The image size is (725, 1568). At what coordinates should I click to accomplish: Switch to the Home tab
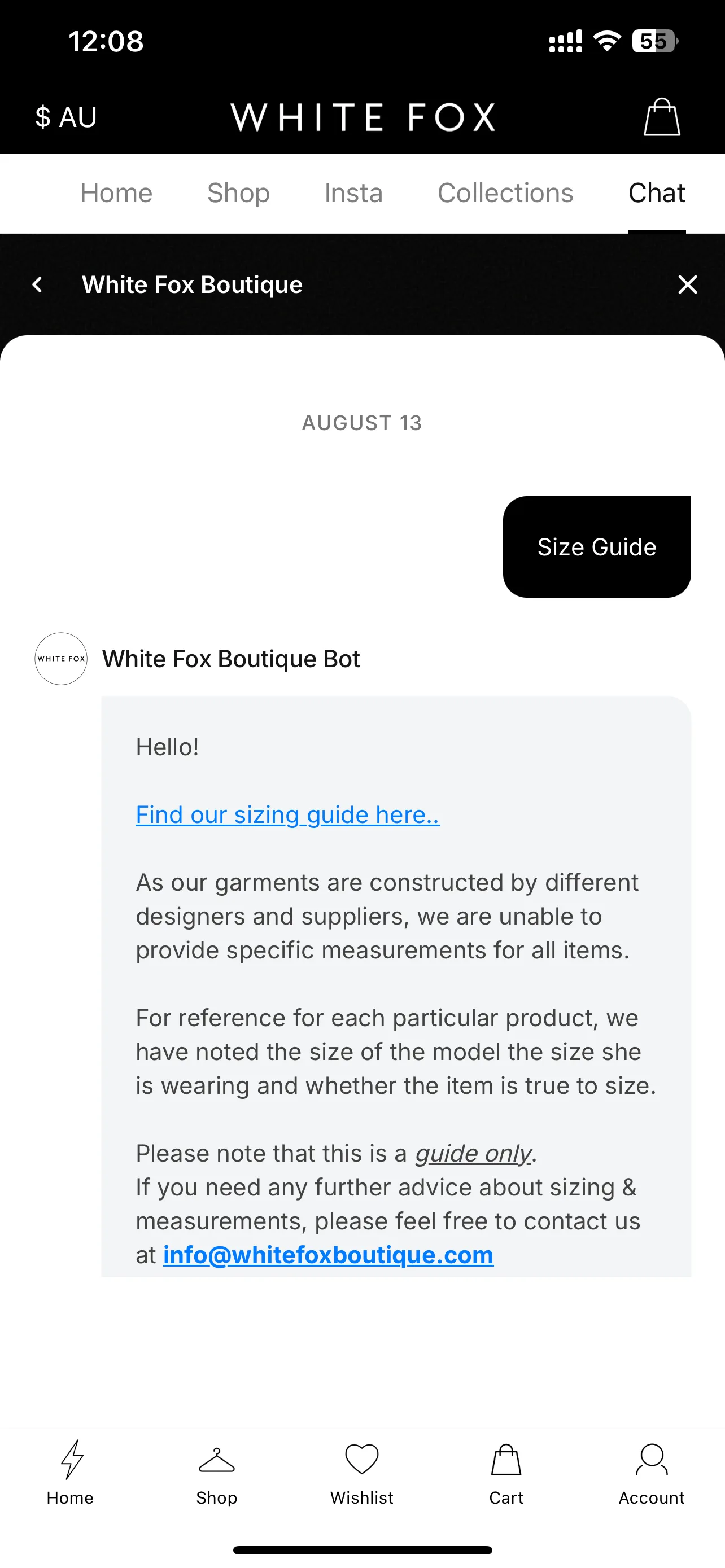116,193
